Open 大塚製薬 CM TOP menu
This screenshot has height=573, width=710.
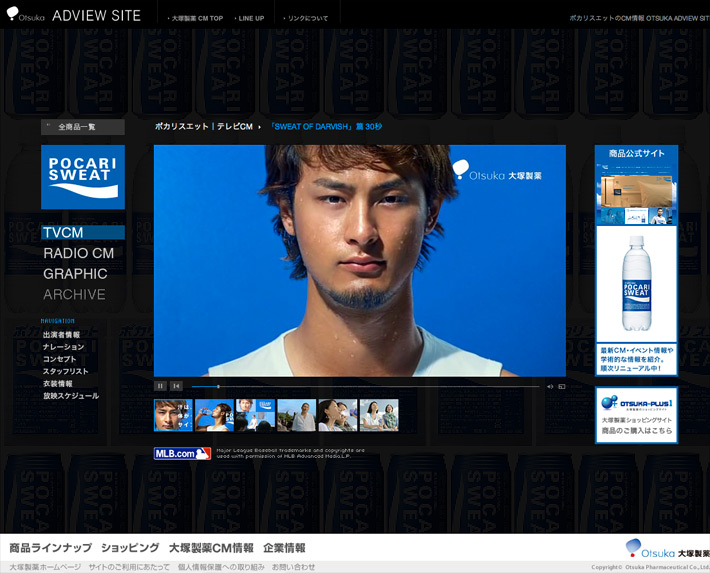click(196, 19)
